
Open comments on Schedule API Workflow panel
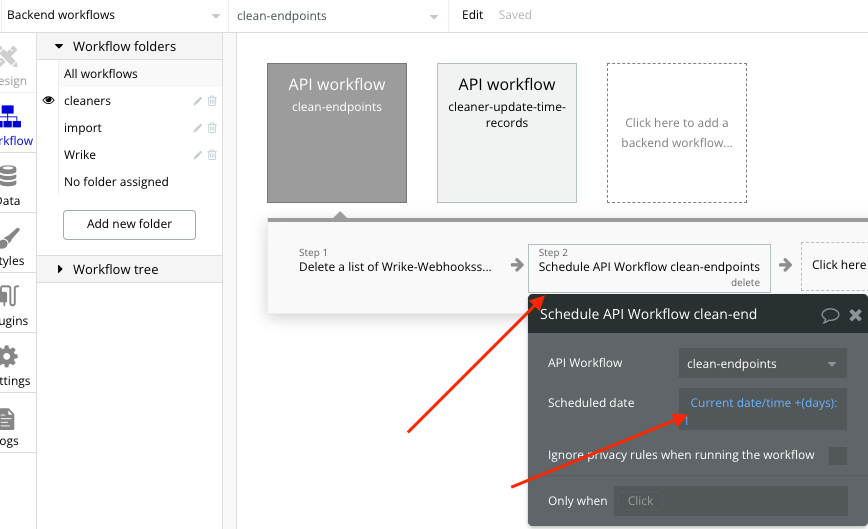click(830, 315)
